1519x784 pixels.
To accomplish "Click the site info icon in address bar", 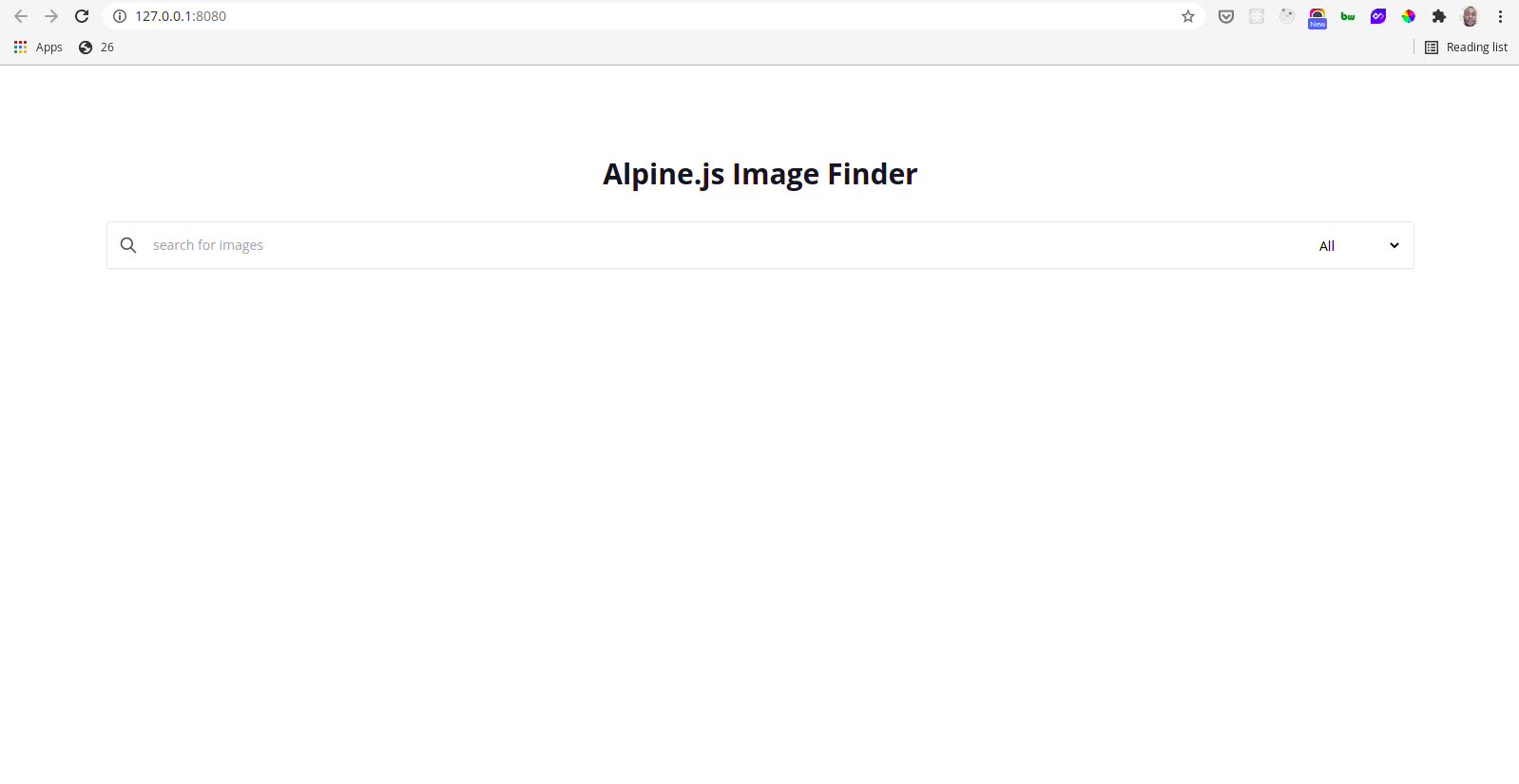I will pyautogui.click(x=118, y=16).
